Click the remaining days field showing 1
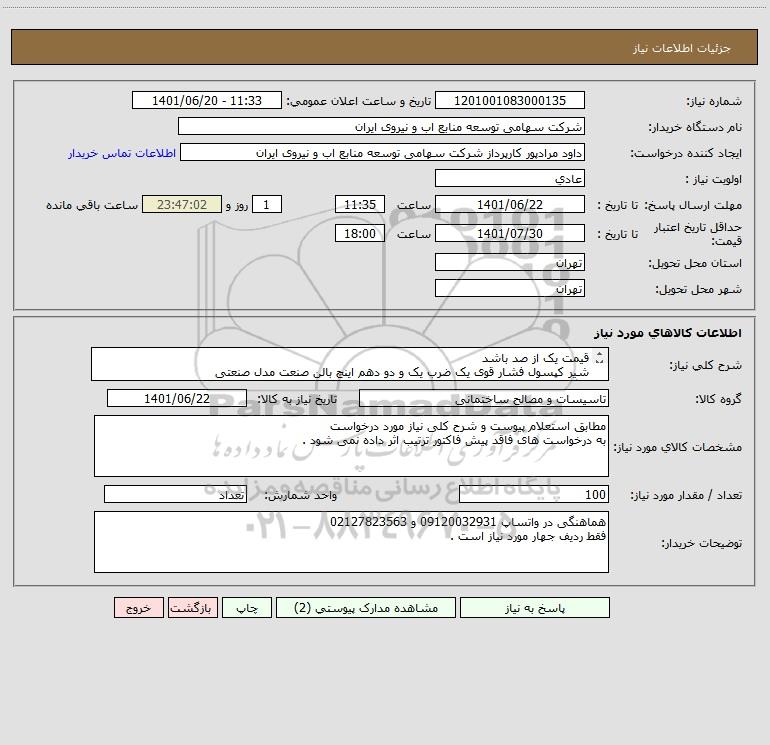This screenshot has height=745, width=770. click(267, 204)
